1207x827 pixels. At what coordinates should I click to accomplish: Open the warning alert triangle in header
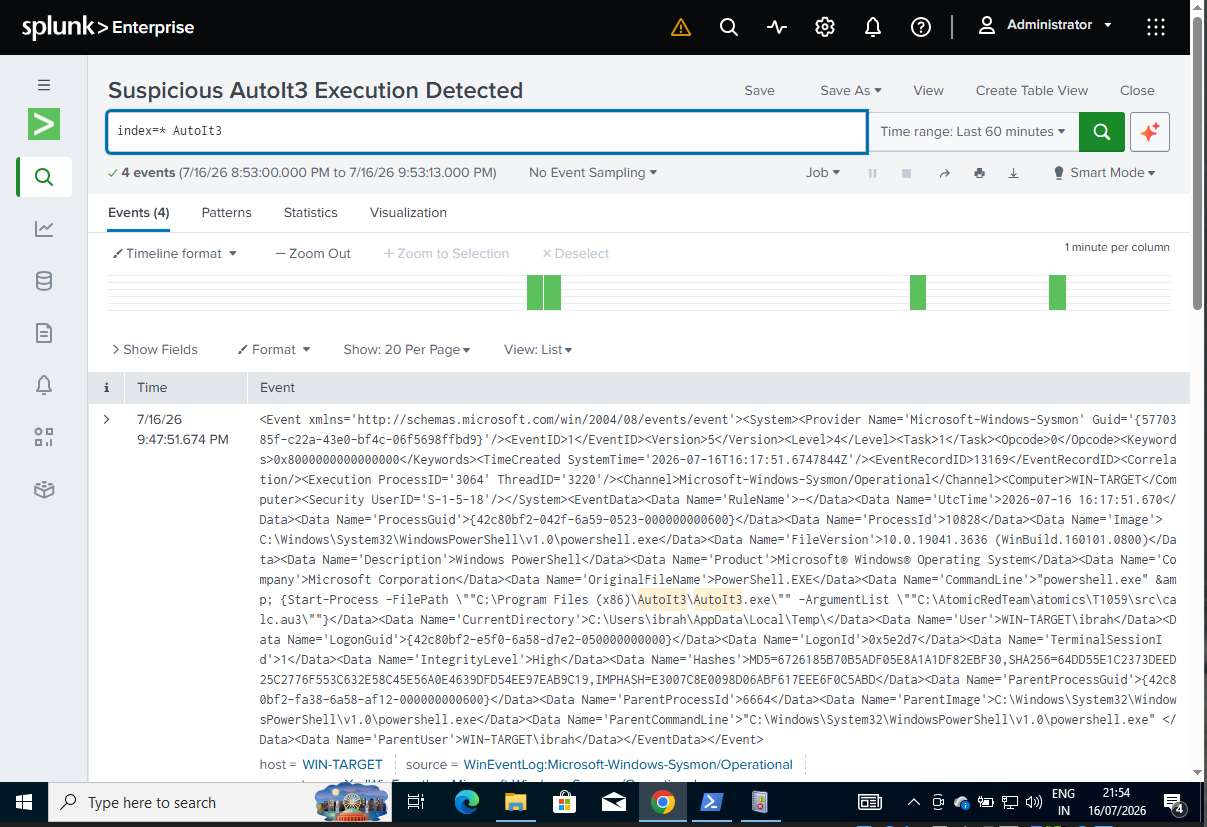(x=680, y=27)
